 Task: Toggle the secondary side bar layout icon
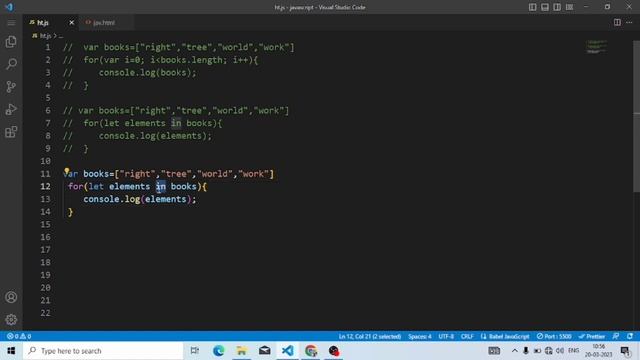tap(557, 7)
